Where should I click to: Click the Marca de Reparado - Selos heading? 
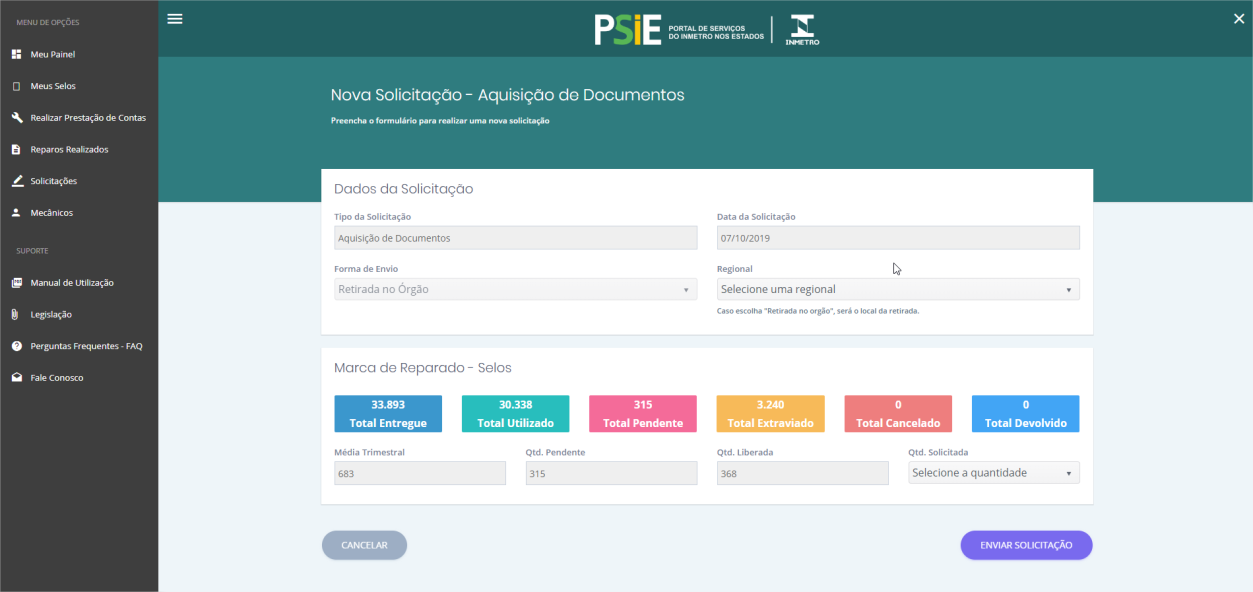[x=423, y=368]
